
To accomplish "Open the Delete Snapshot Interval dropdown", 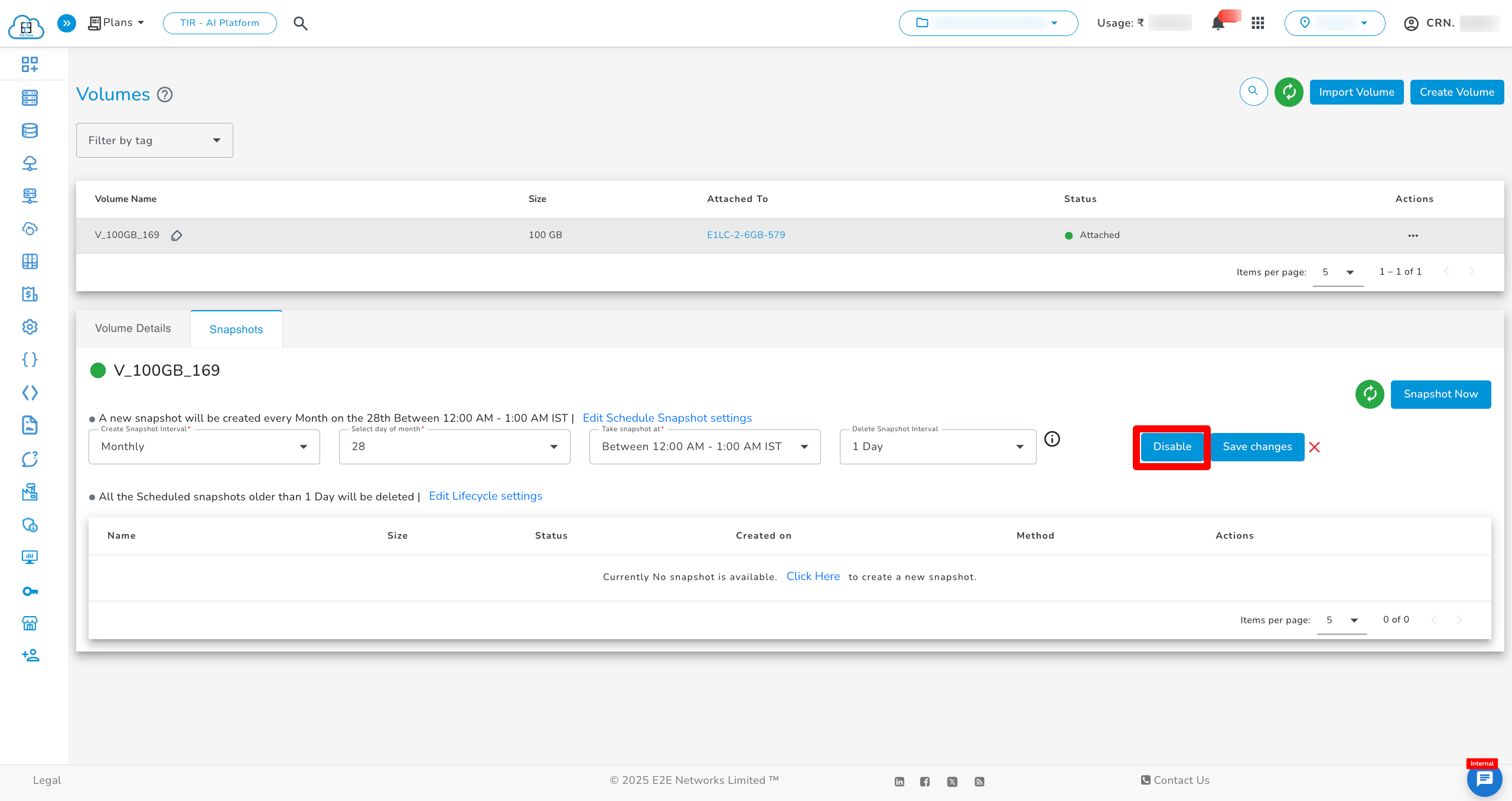I will point(937,447).
